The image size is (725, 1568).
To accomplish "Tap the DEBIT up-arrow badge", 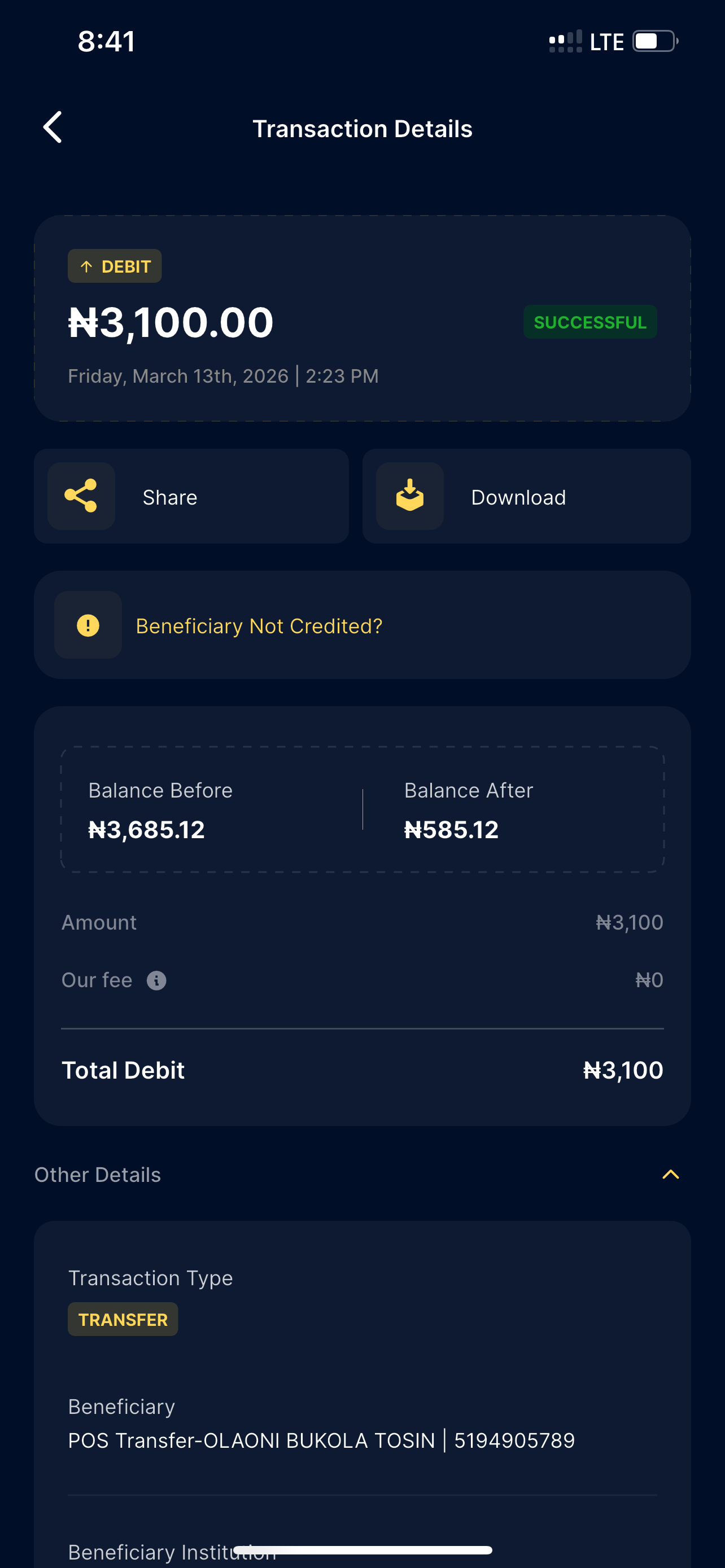I will (x=115, y=266).
